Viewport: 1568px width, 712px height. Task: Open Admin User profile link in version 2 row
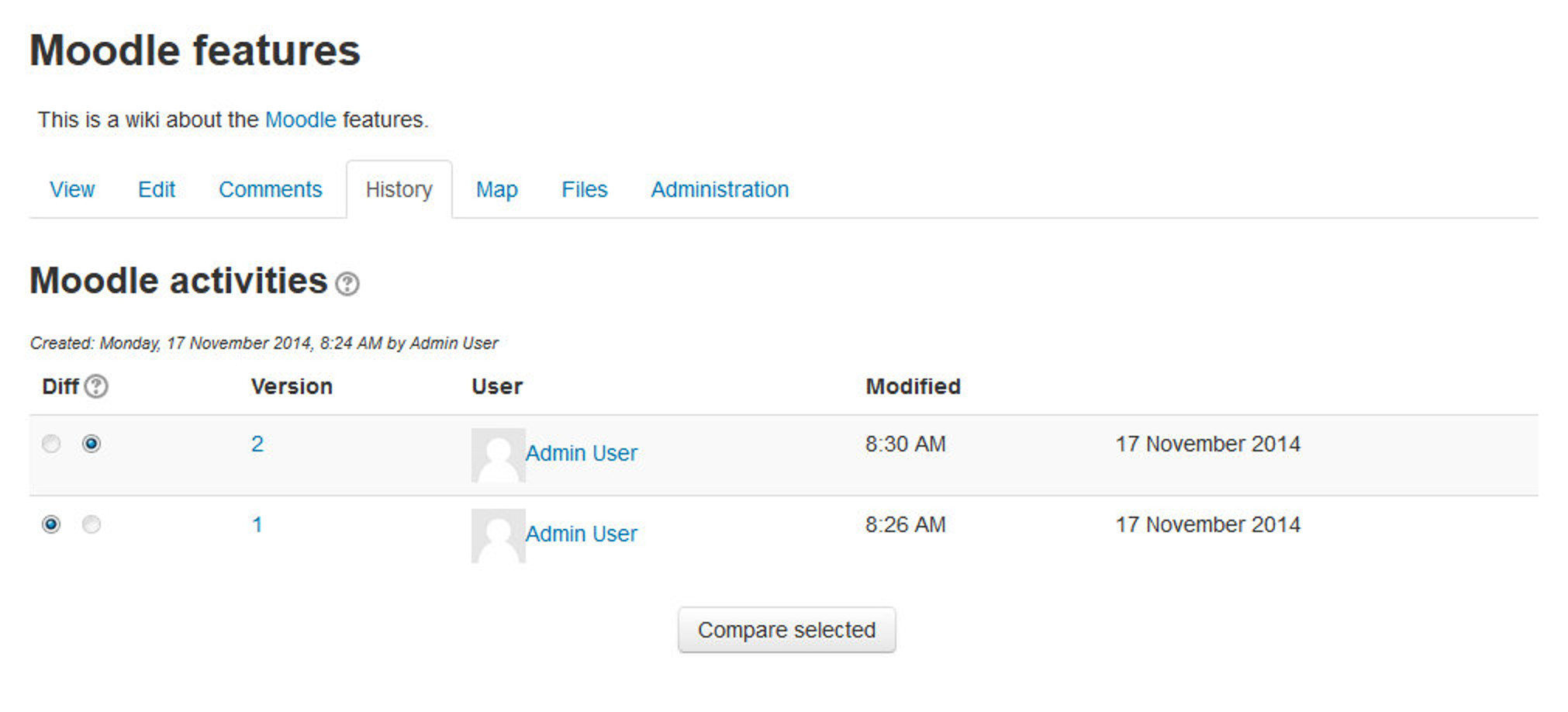click(x=581, y=453)
